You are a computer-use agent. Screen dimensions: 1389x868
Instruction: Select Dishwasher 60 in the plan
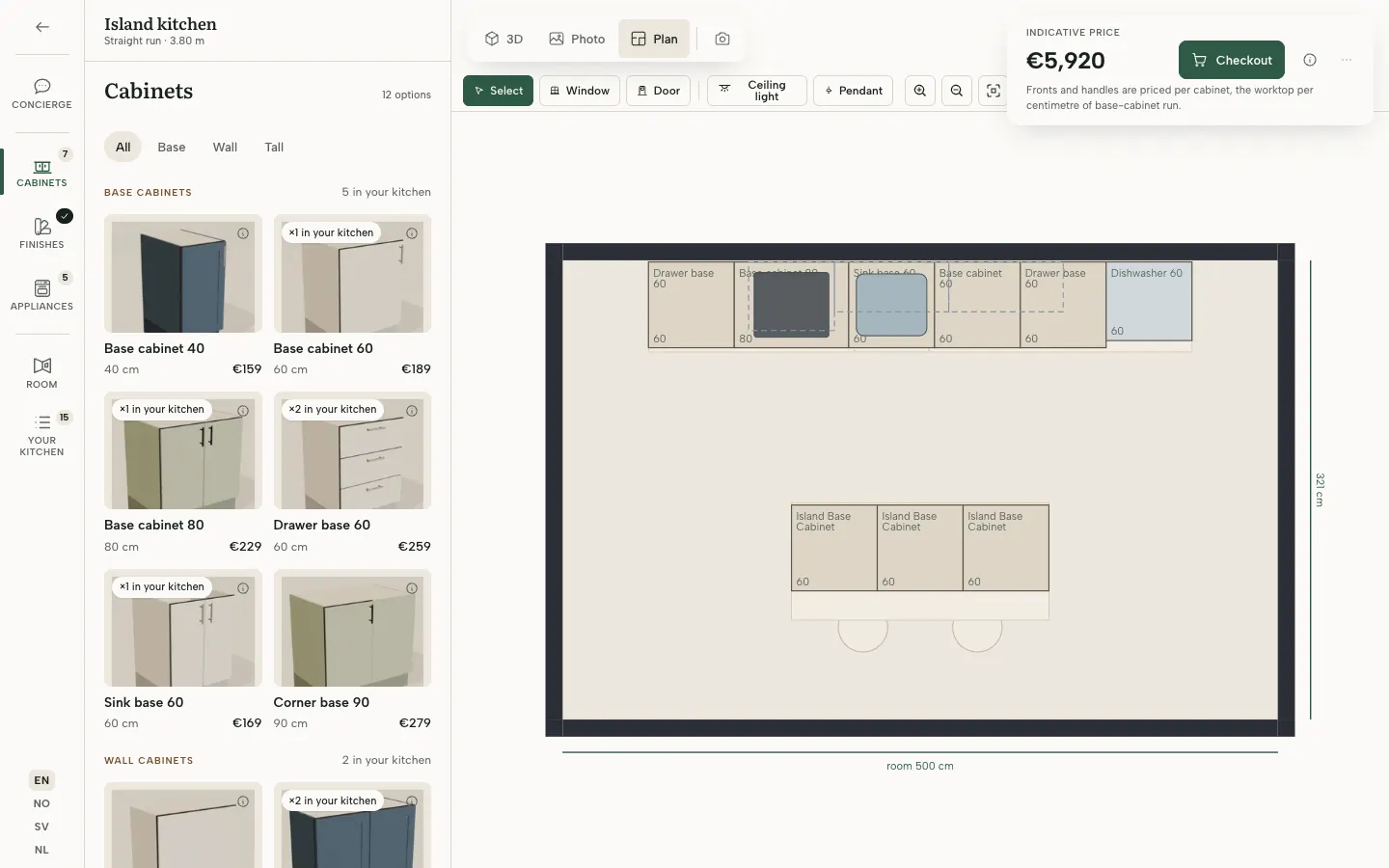pos(1149,301)
